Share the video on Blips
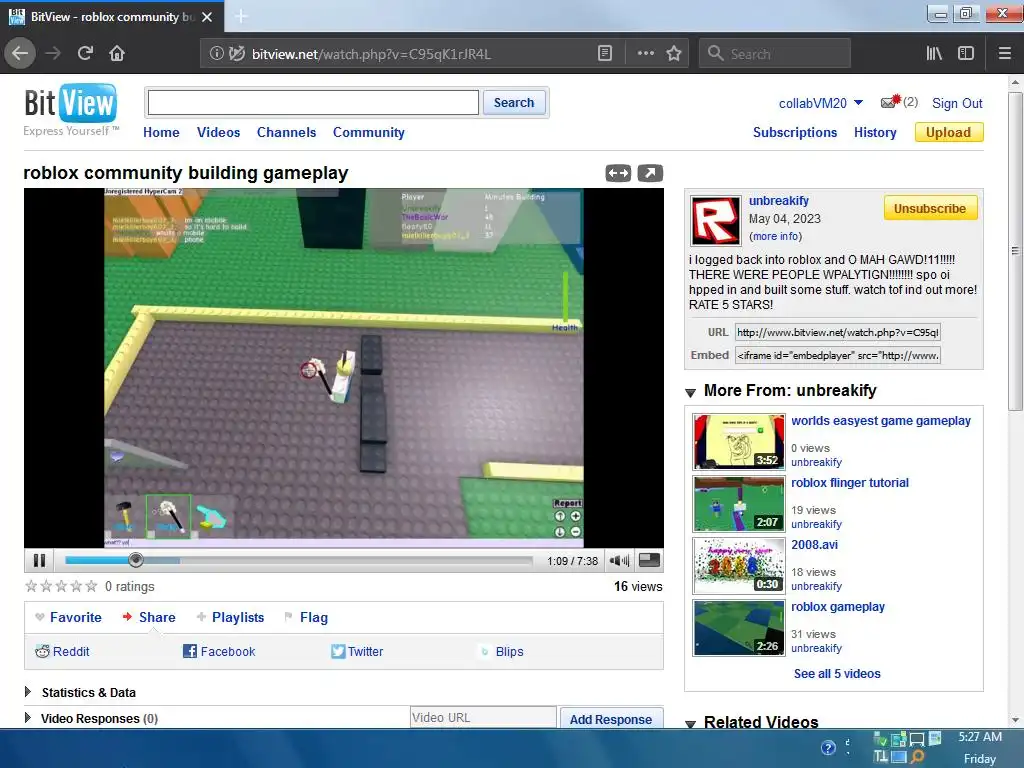This screenshot has width=1024, height=768. coord(501,651)
